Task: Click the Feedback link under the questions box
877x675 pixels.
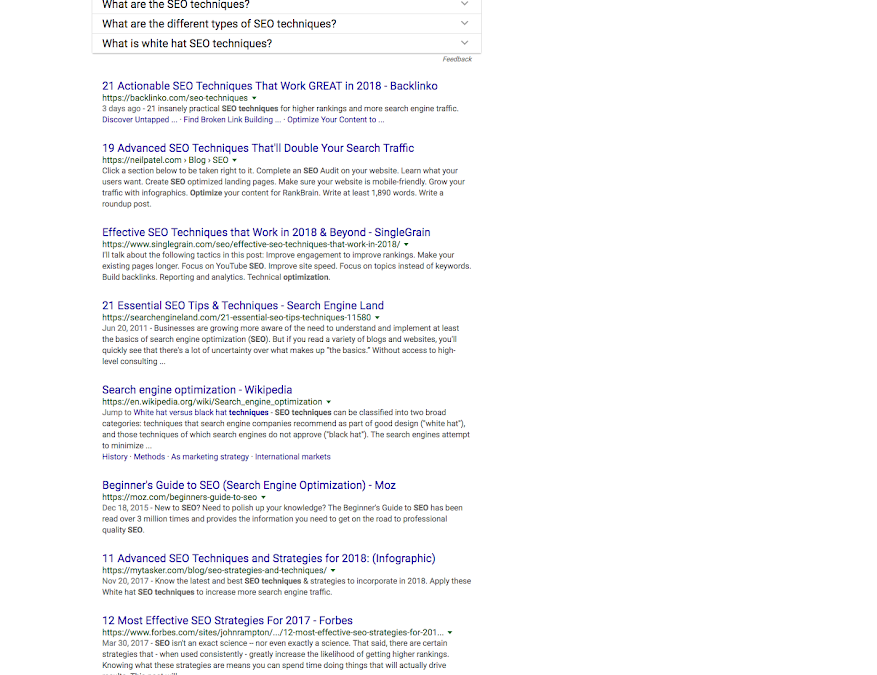Action: 457,59
